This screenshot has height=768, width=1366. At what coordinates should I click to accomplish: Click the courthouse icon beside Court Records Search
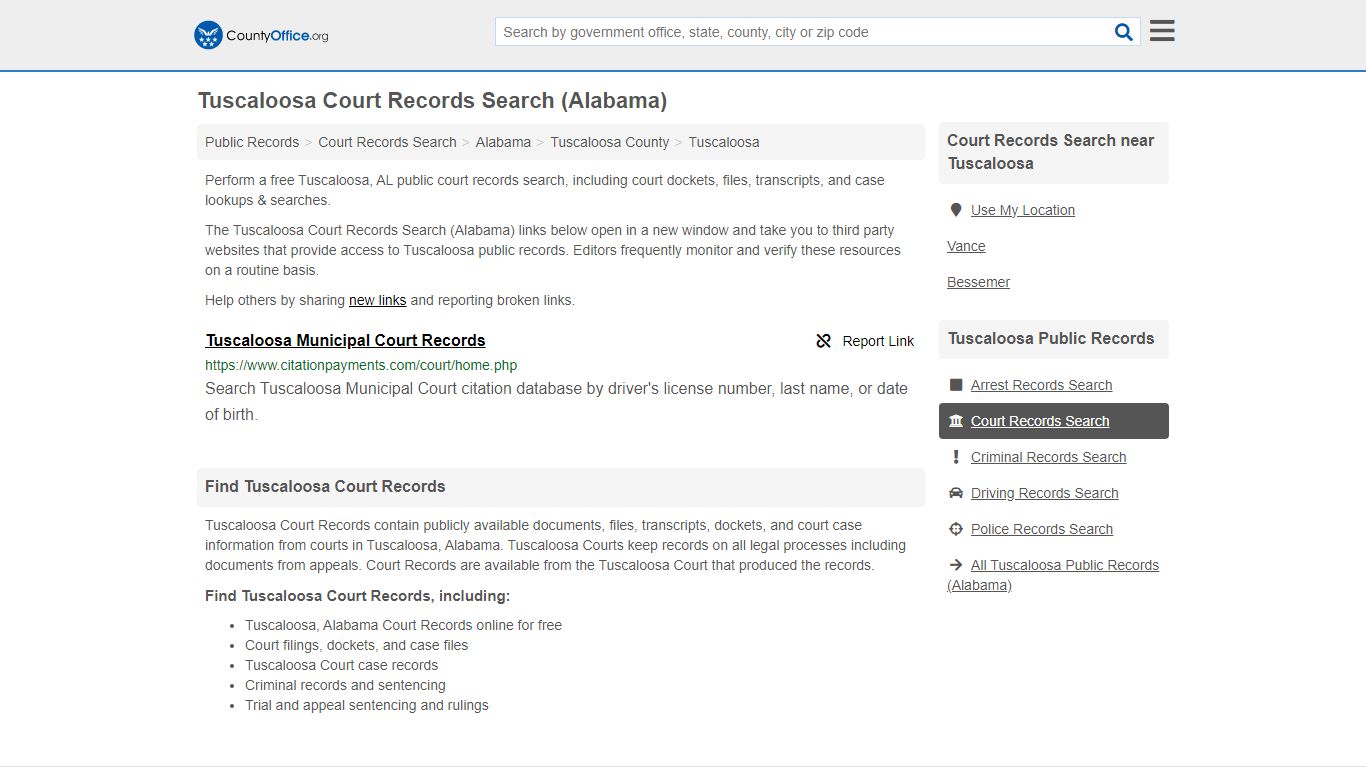pyautogui.click(x=956, y=421)
